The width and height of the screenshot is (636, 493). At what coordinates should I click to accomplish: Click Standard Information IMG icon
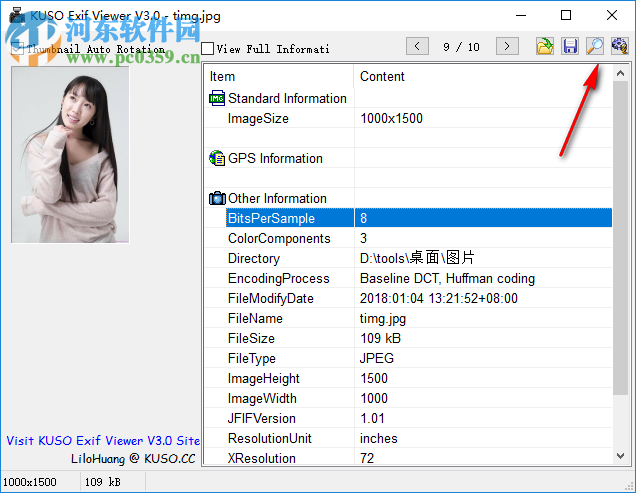click(217, 98)
